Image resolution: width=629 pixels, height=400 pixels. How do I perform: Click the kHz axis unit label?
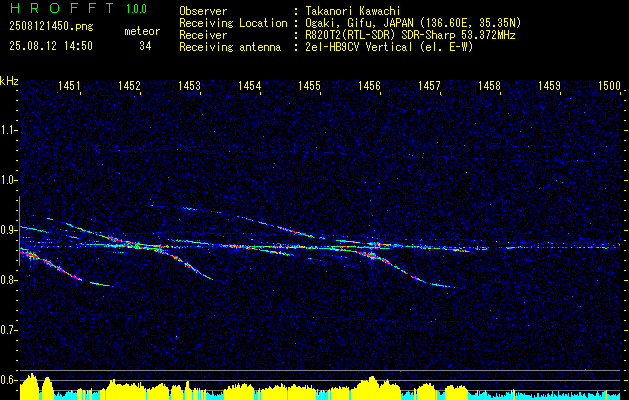coord(10,81)
